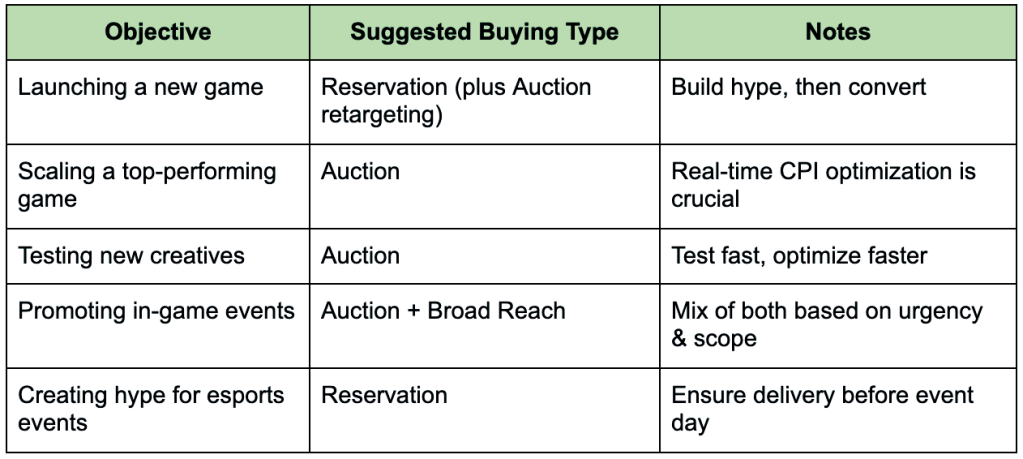The width and height of the screenshot is (1023, 459).
Task: Click the 'Real-time CPI optimization is crucial' note
Action: pos(822,184)
